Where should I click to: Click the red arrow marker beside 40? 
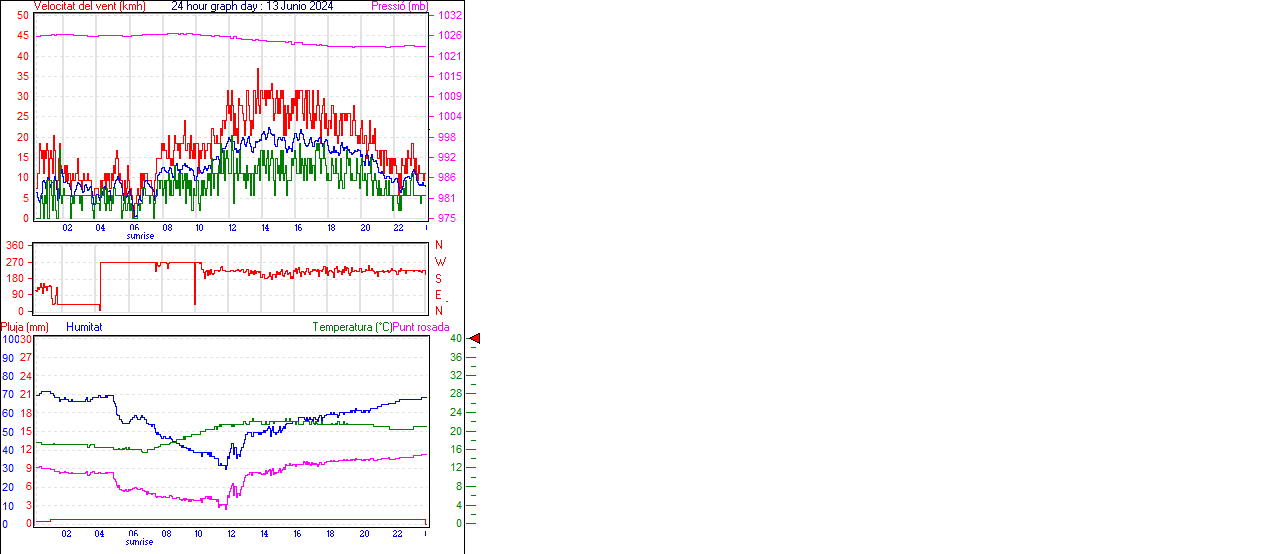point(475,339)
